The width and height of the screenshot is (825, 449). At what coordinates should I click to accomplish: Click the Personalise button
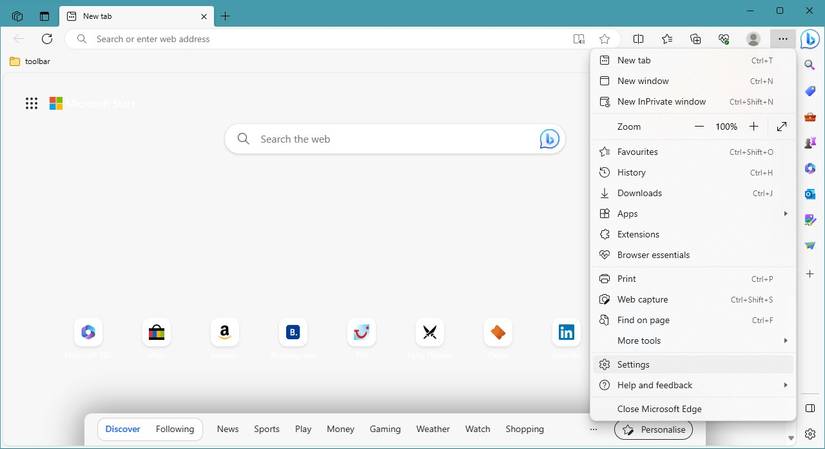click(x=653, y=429)
